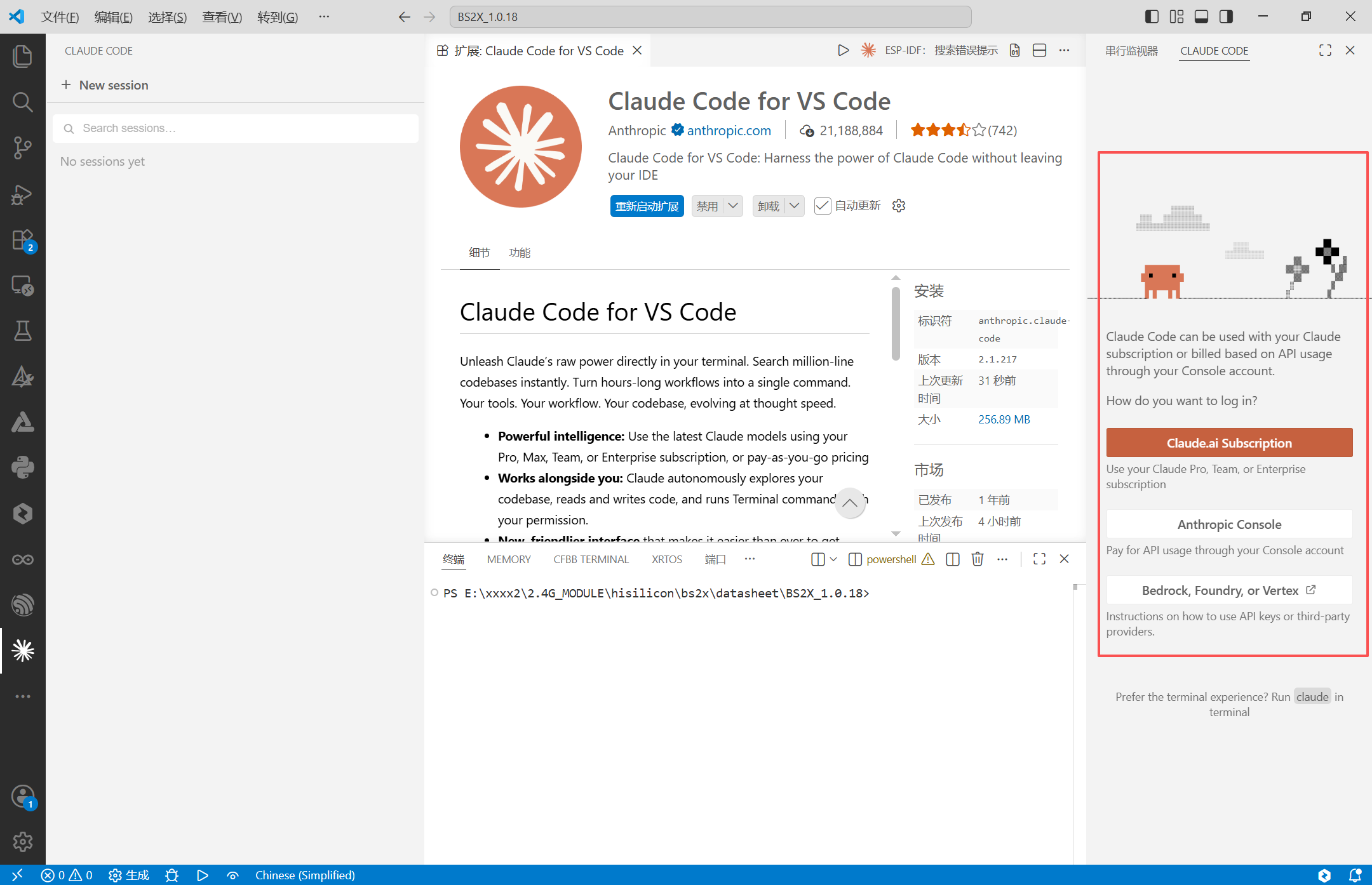Open customize layout options in title bar
This screenshot has height=885, width=1372.
point(1177,17)
